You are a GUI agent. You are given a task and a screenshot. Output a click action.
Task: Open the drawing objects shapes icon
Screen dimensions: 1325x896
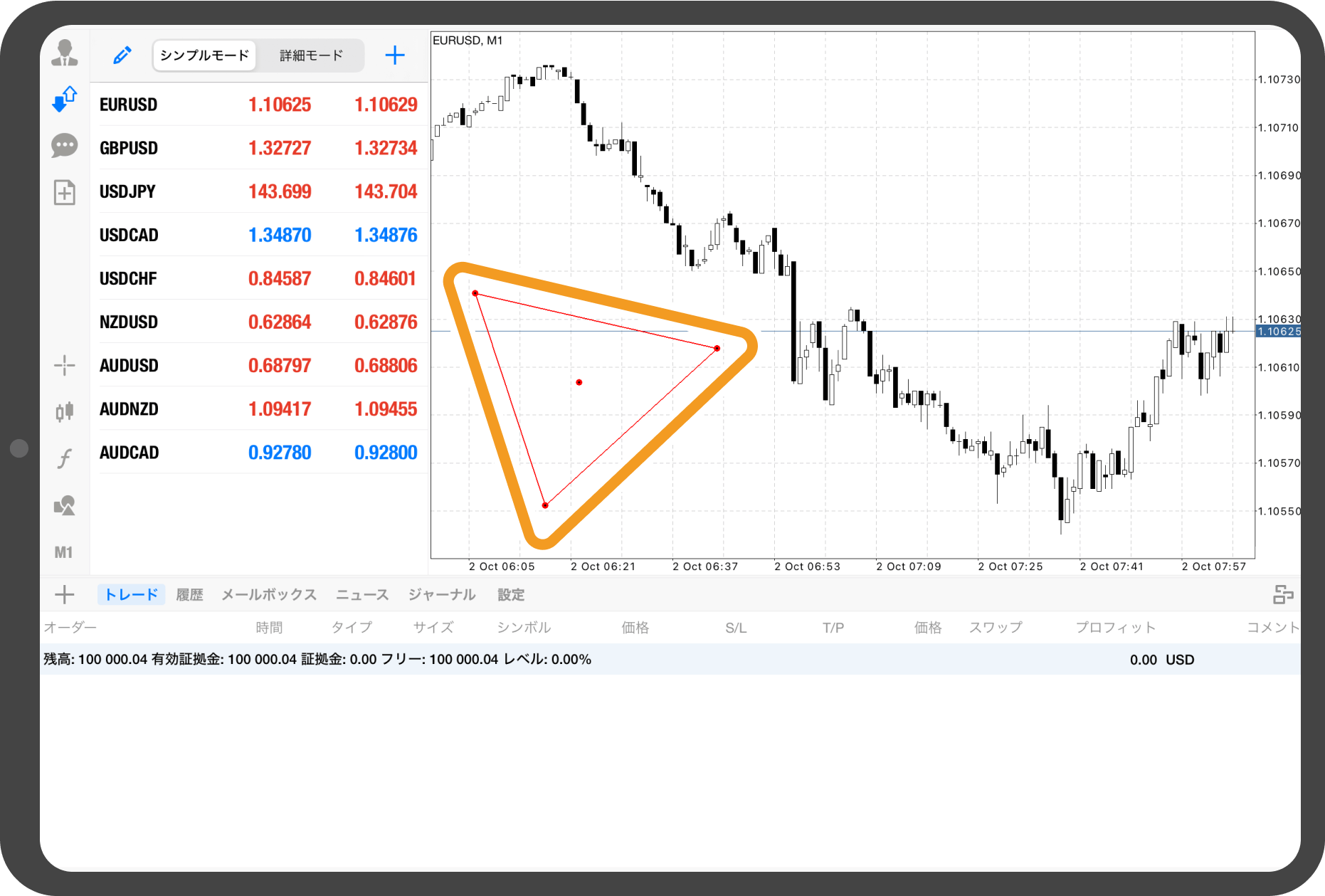pos(65,505)
